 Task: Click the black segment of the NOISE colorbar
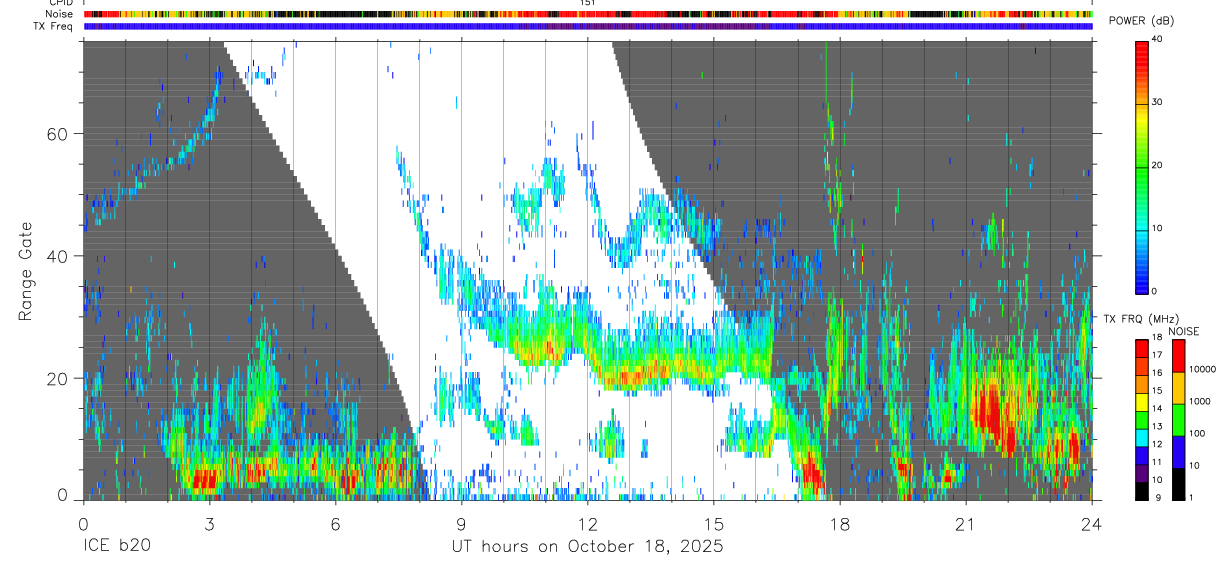[1179, 483]
